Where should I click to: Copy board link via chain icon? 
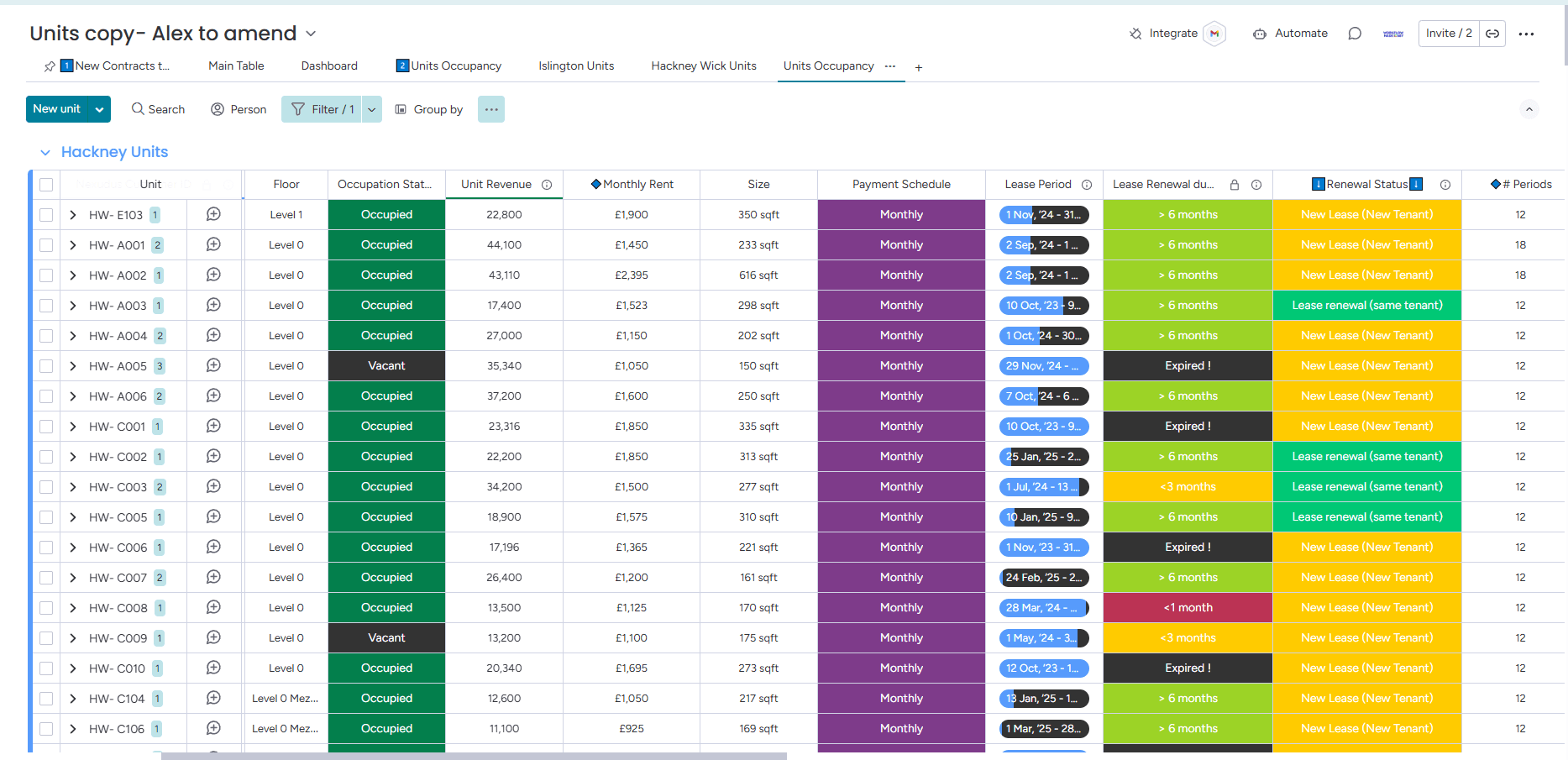pos(1492,34)
